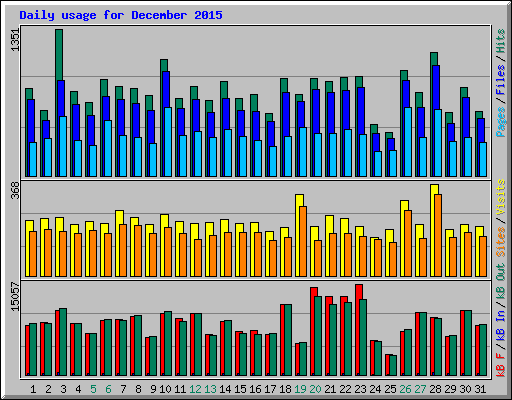This screenshot has width=512, height=400.
Task: Click day label "4" on the x-axis
Action: coord(78,389)
